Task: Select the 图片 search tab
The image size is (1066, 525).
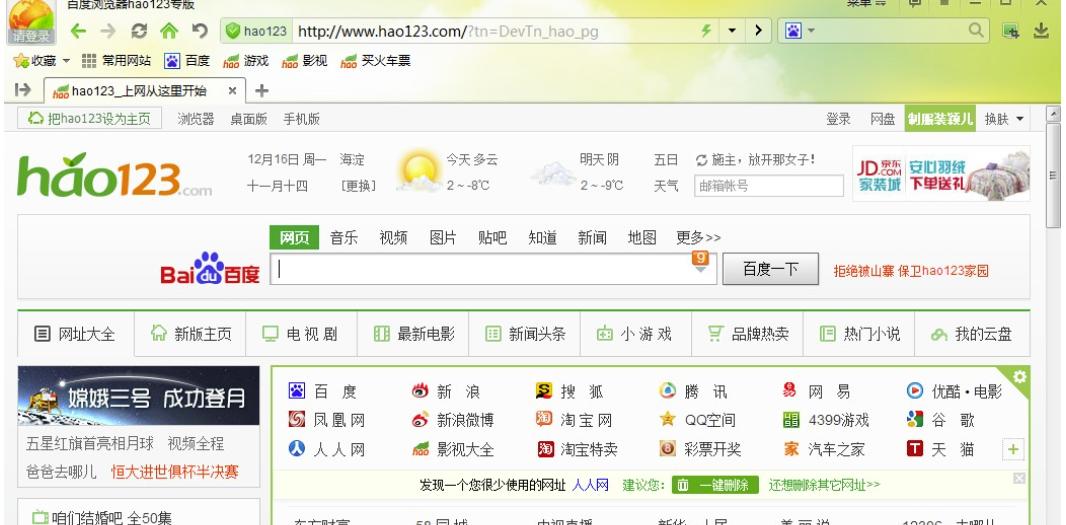Action: [443, 237]
